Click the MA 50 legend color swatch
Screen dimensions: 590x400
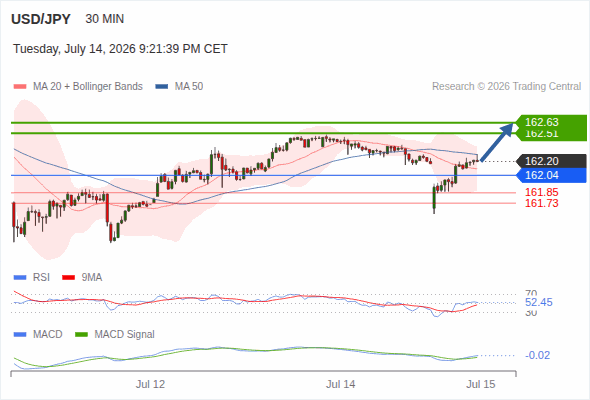[x=162, y=87]
